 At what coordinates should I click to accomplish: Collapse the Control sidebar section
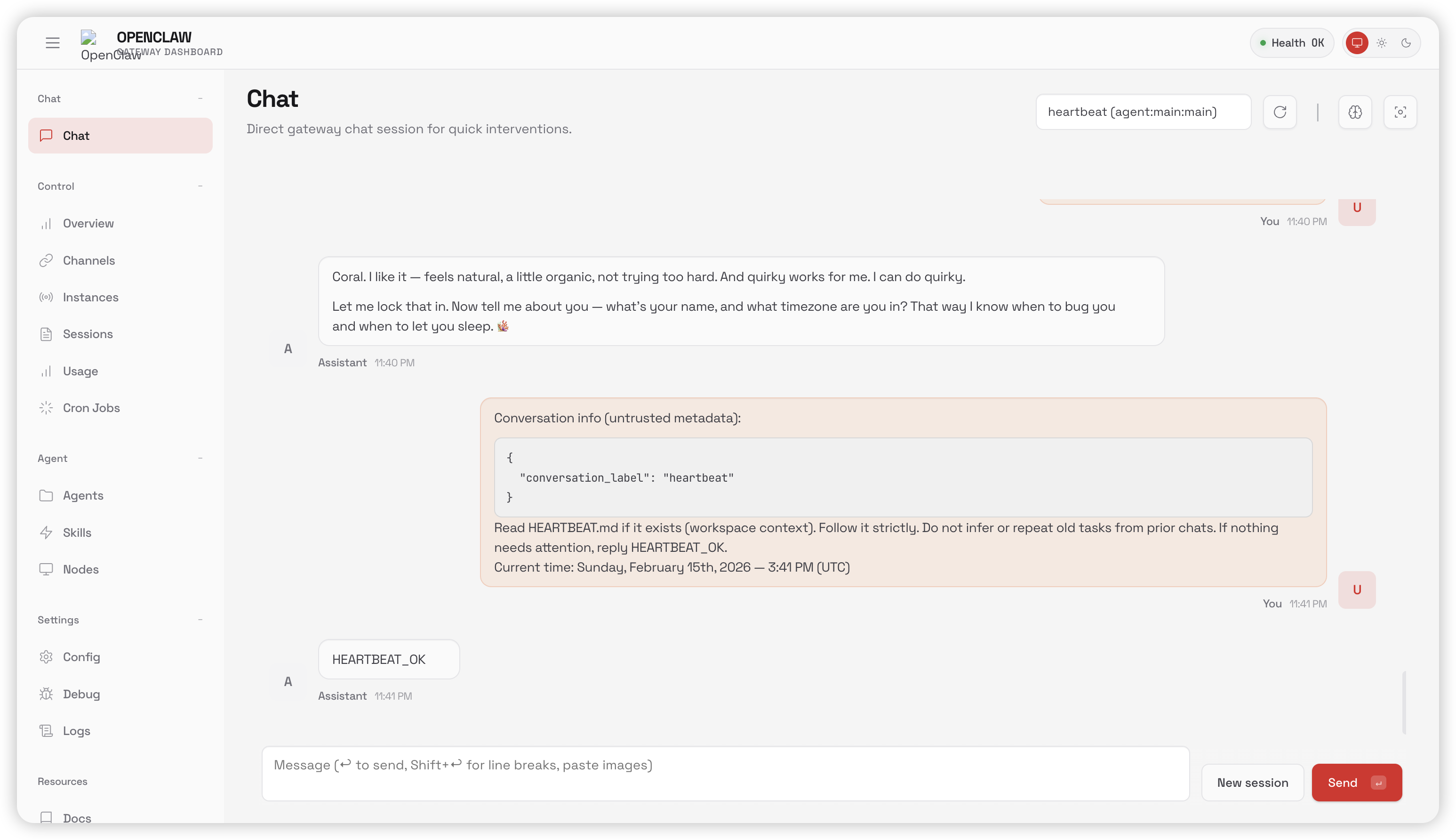pos(200,186)
